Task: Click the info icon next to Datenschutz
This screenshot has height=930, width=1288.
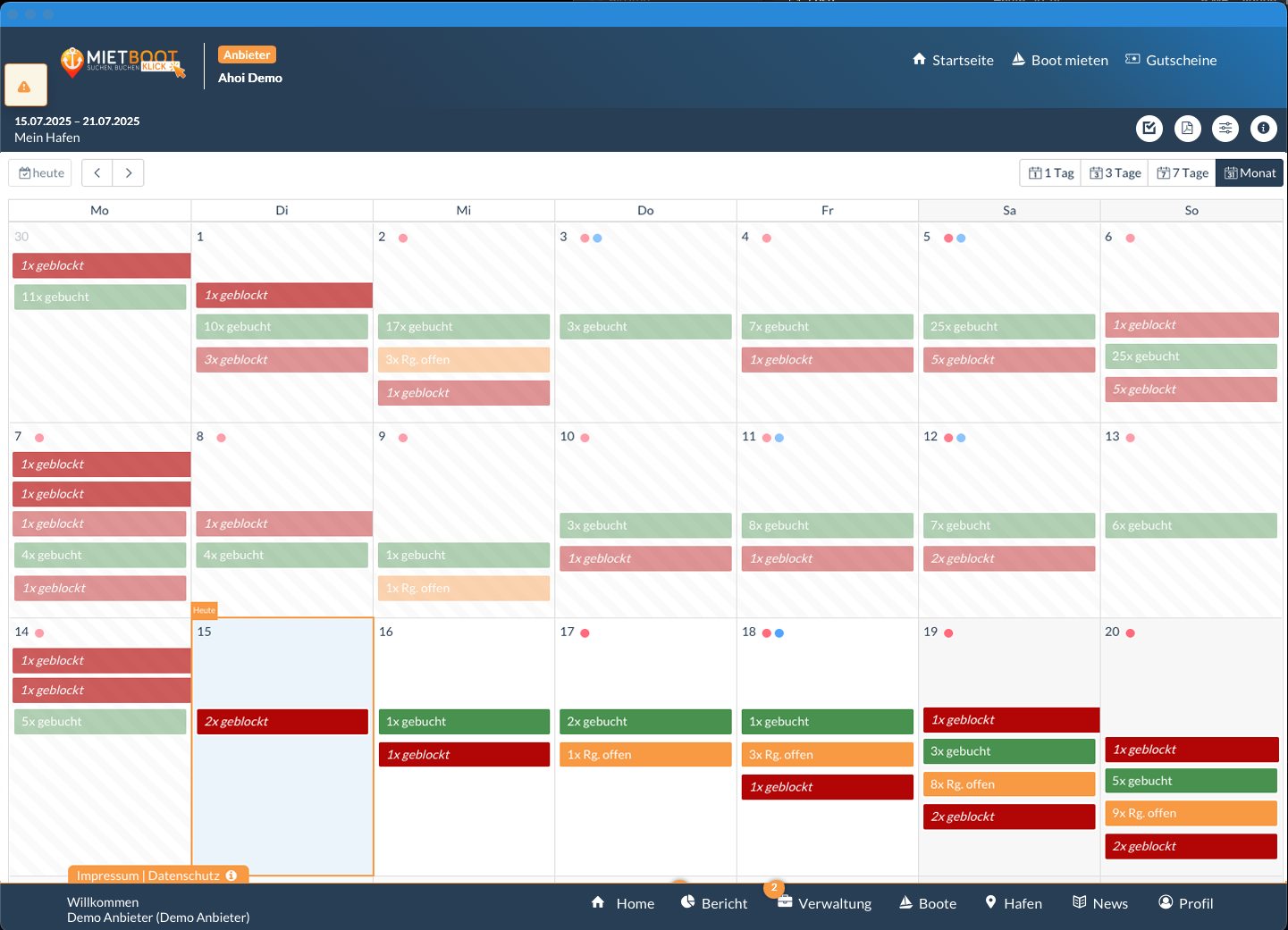Action: click(x=232, y=876)
